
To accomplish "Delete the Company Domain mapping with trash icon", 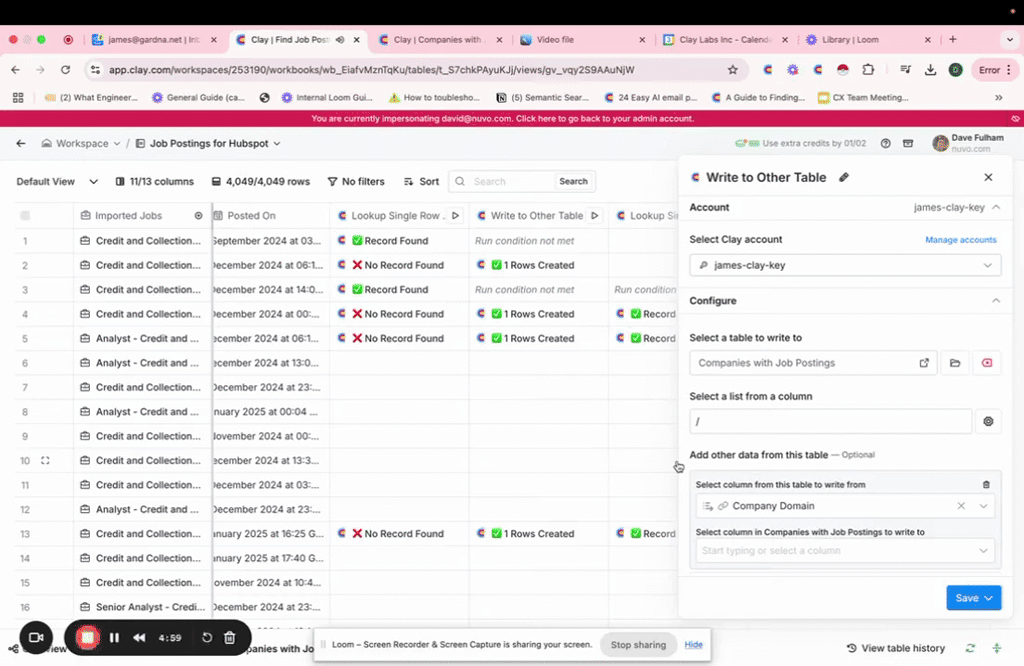I will coord(986,485).
